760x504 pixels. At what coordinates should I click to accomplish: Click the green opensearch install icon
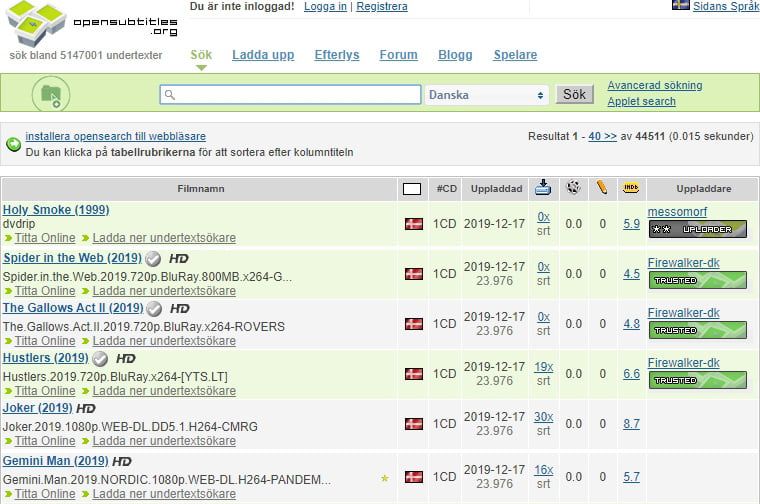[x=13, y=144]
